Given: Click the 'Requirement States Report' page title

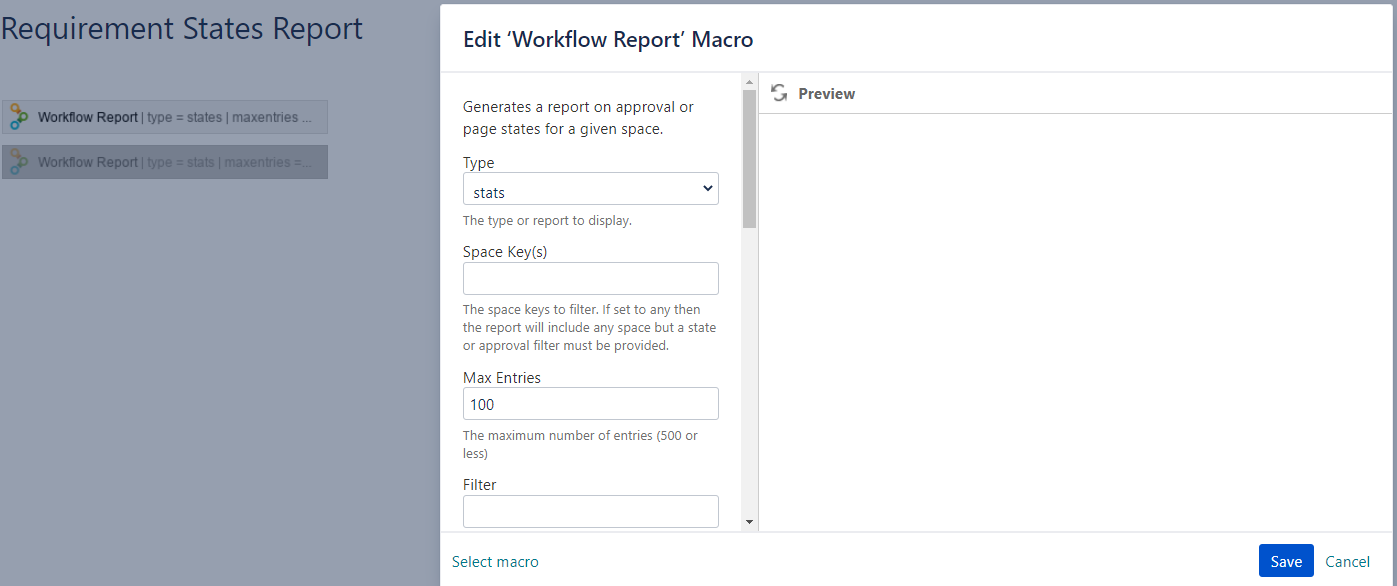Looking at the screenshot, I should point(182,28).
